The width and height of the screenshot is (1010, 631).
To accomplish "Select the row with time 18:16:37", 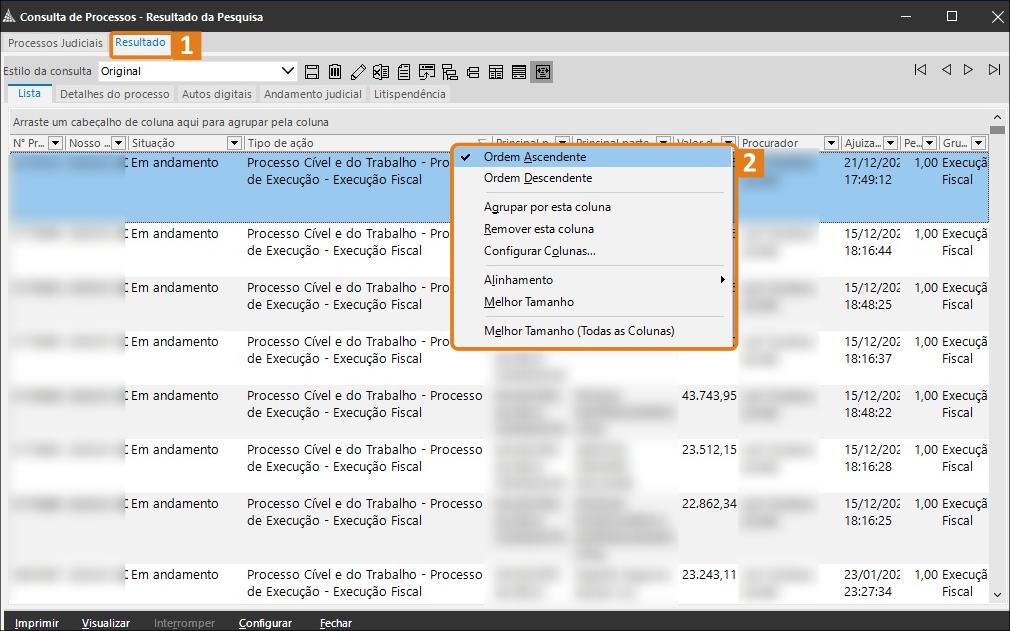I will tap(499, 358).
